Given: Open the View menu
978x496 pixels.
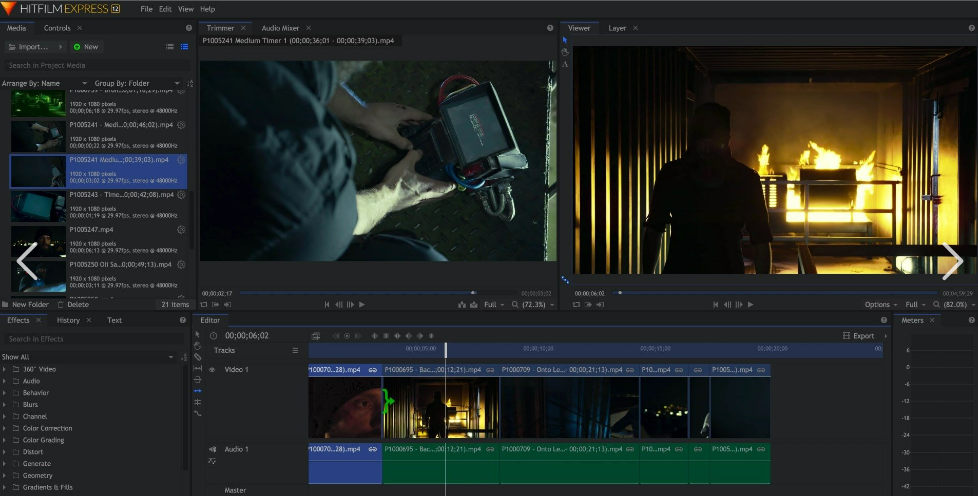Looking at the screenshot, I should coord(186,9).
